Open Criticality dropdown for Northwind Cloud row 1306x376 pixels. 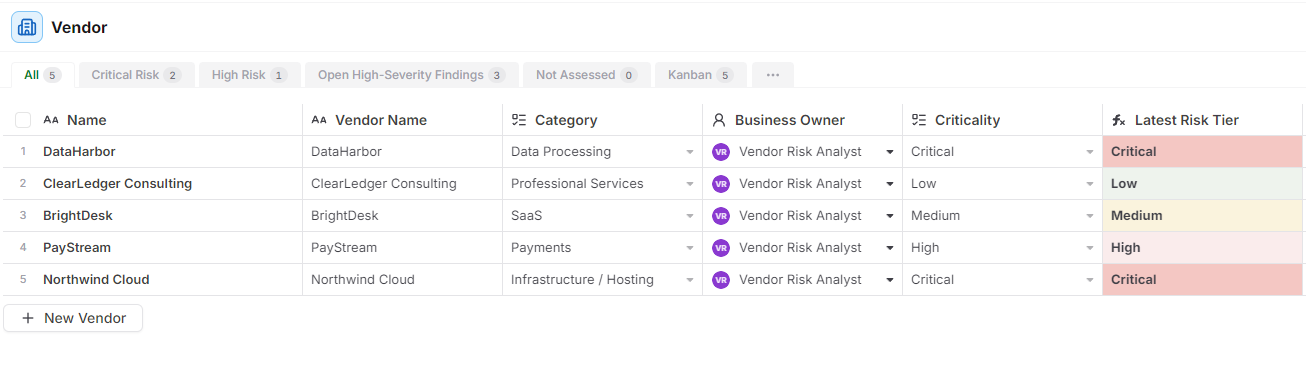coord(1090,280)
